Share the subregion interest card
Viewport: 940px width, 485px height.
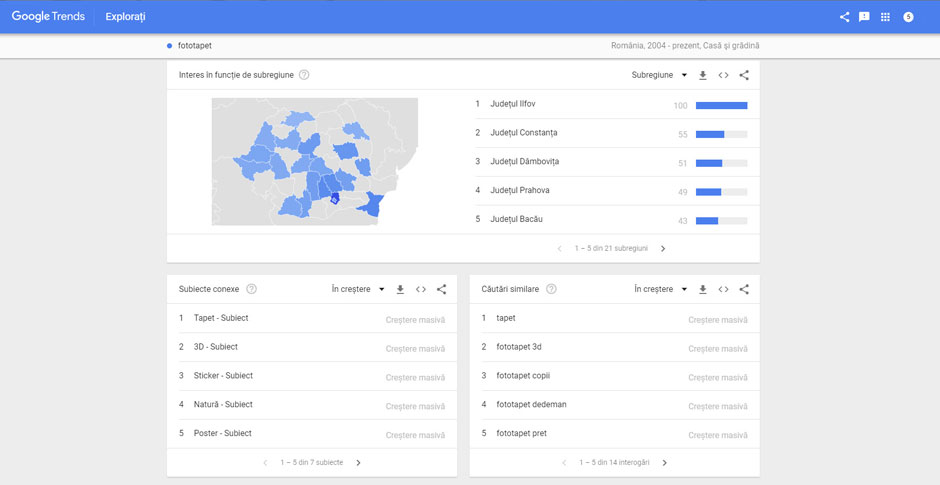(744, 75)
